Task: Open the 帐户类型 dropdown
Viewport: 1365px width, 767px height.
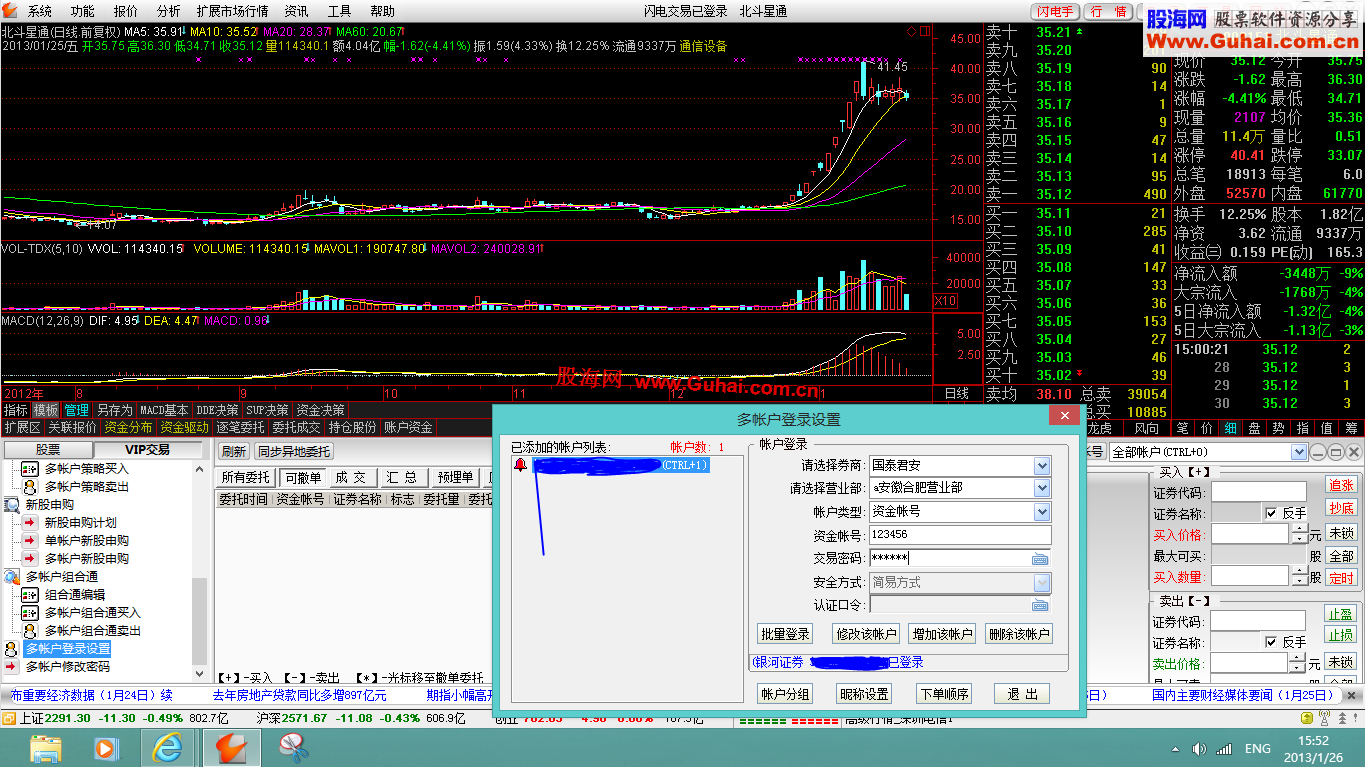Action: point(1042,512)
